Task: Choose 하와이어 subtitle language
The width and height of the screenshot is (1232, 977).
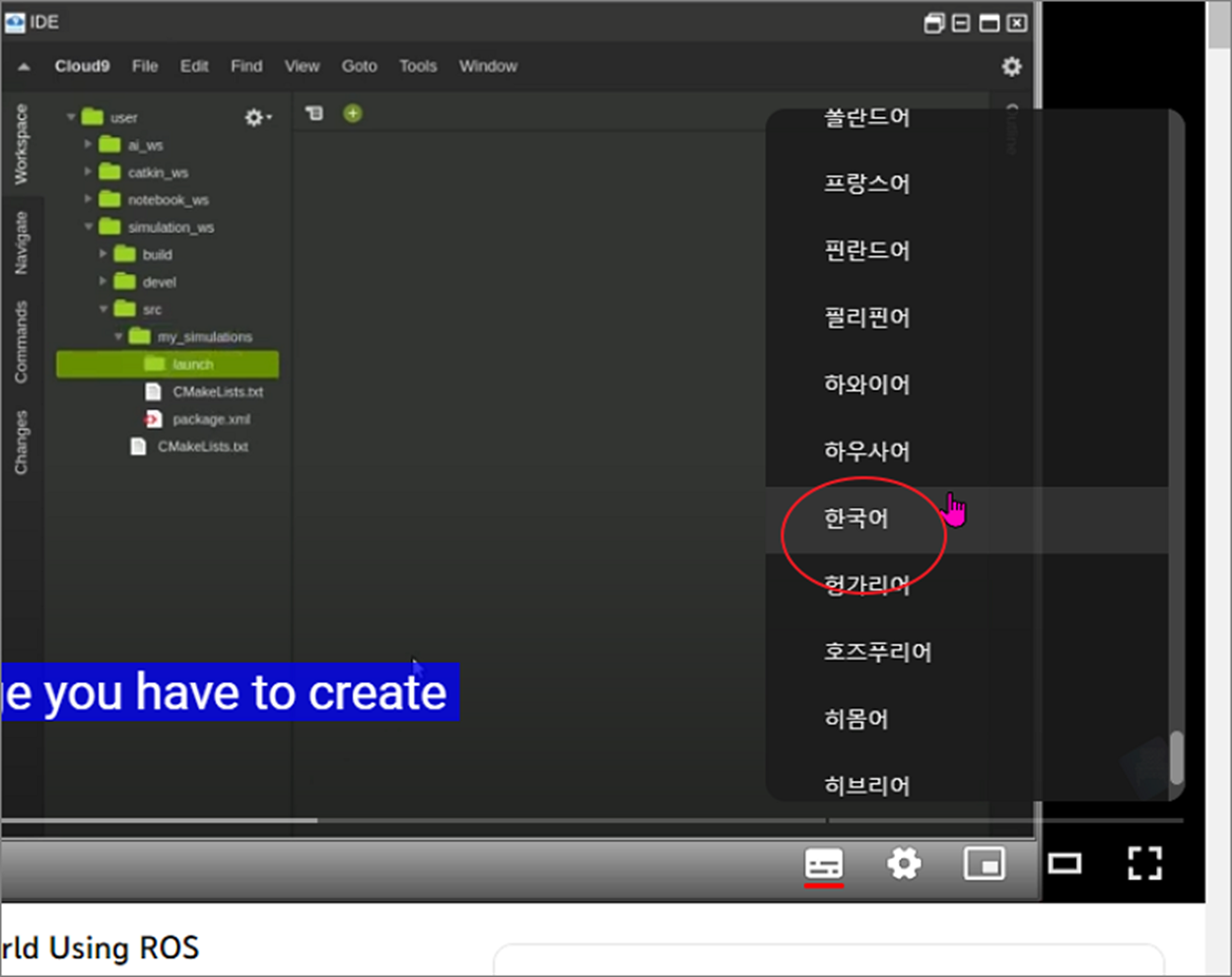Action: (967, 384)
